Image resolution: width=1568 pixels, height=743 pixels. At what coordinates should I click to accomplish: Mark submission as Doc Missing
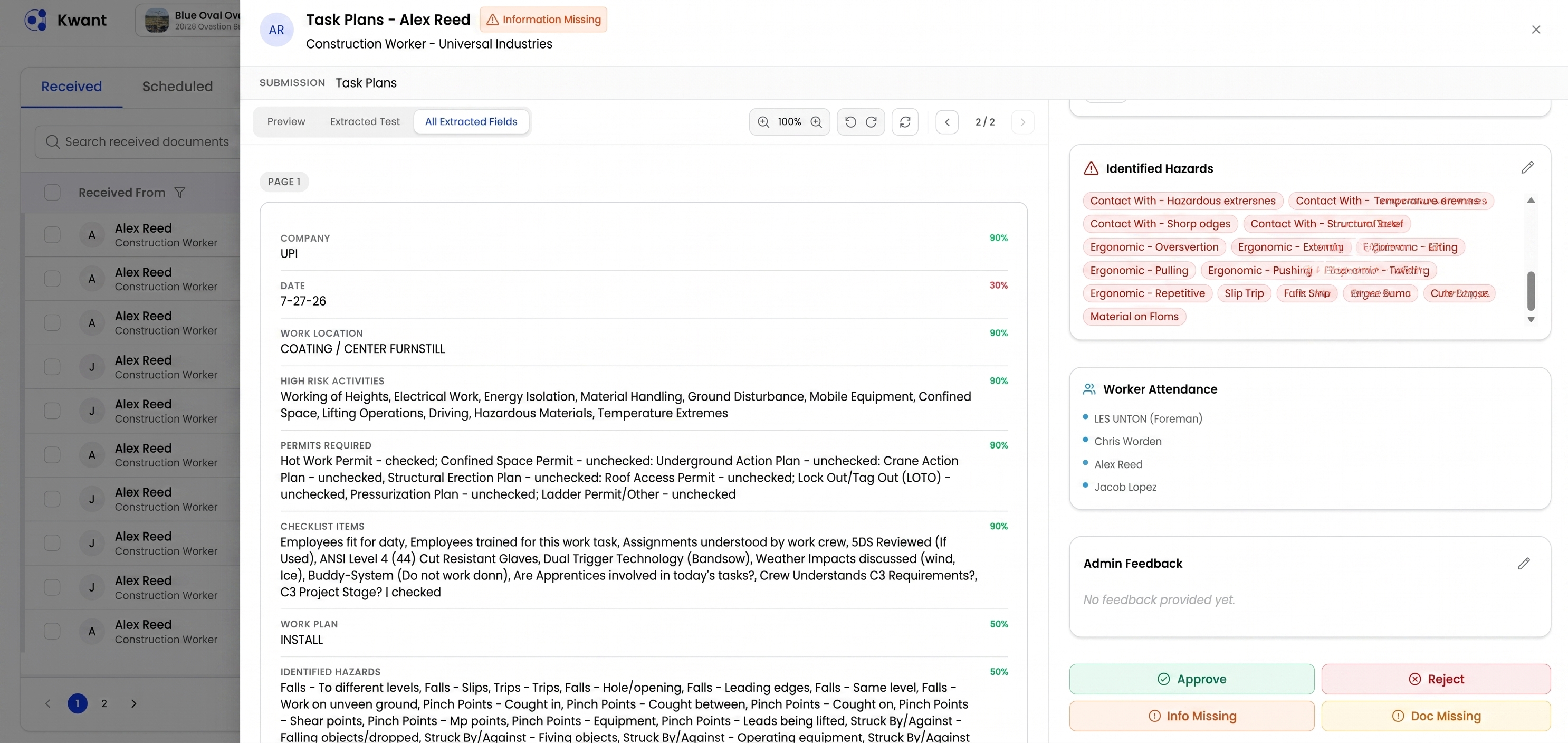click(x=1436, y=716)
